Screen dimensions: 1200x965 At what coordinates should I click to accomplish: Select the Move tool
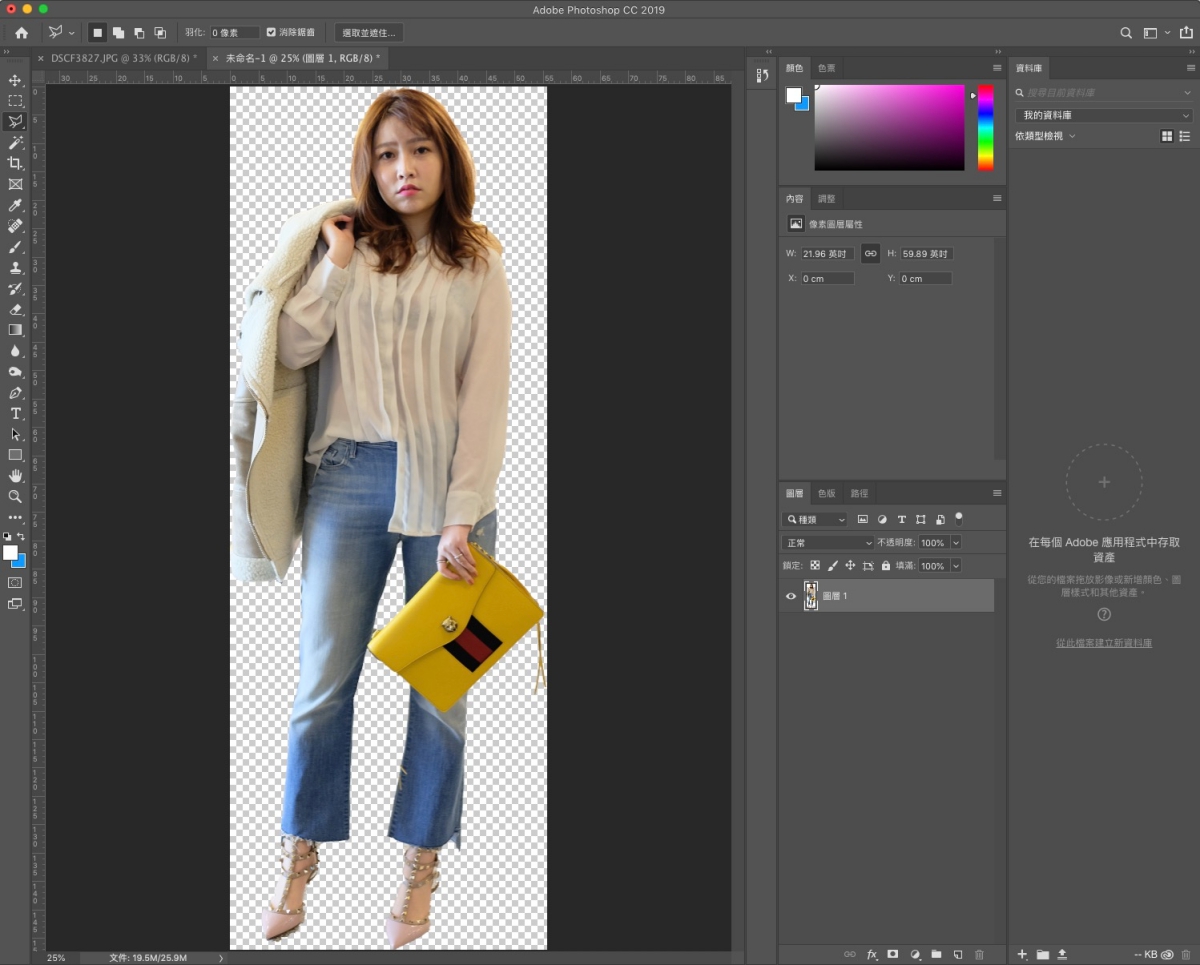15,80
